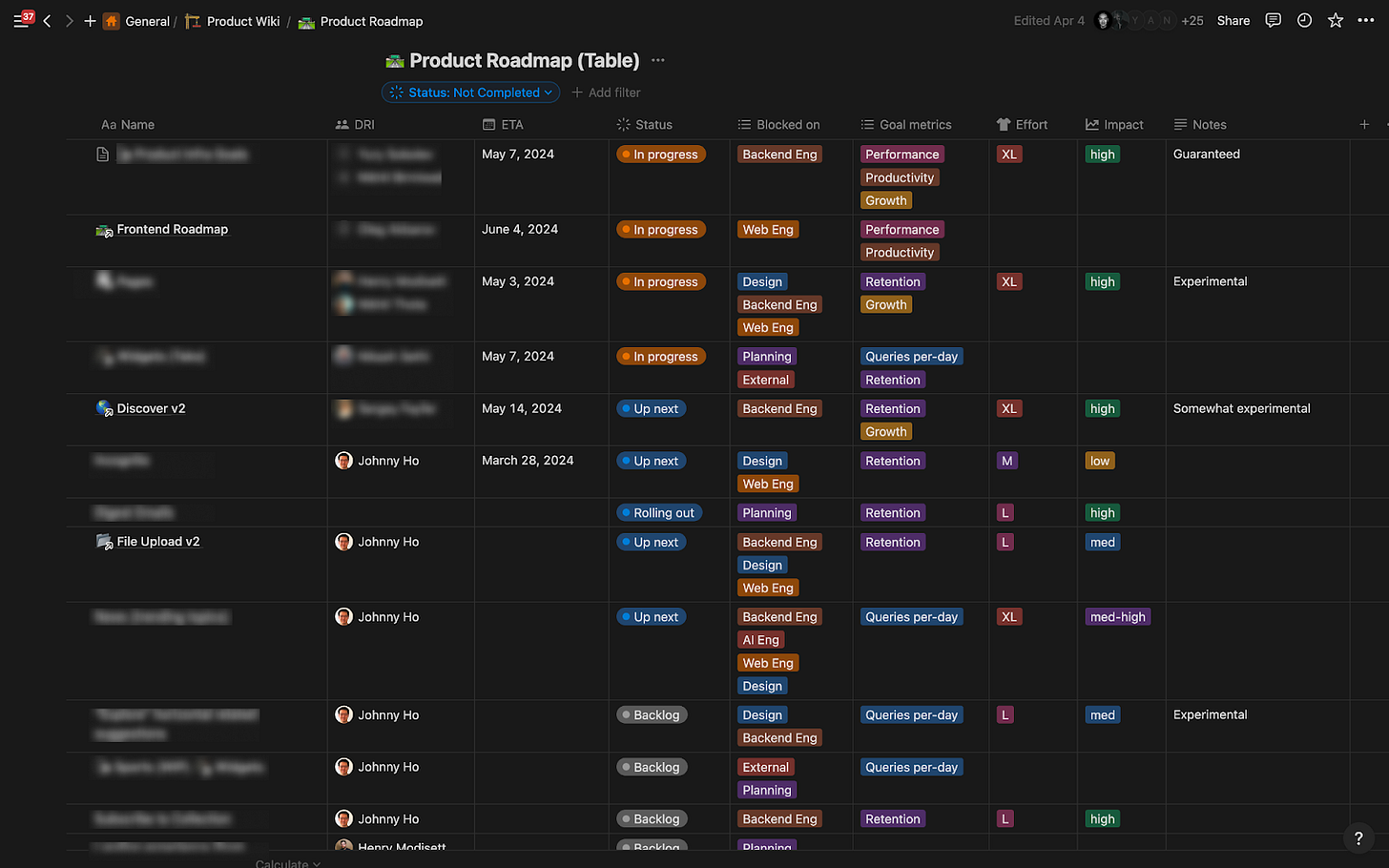Open the sidebar menu icon showing 37 notifications
The image size is (1389, 868).
[x=21, y=20]
